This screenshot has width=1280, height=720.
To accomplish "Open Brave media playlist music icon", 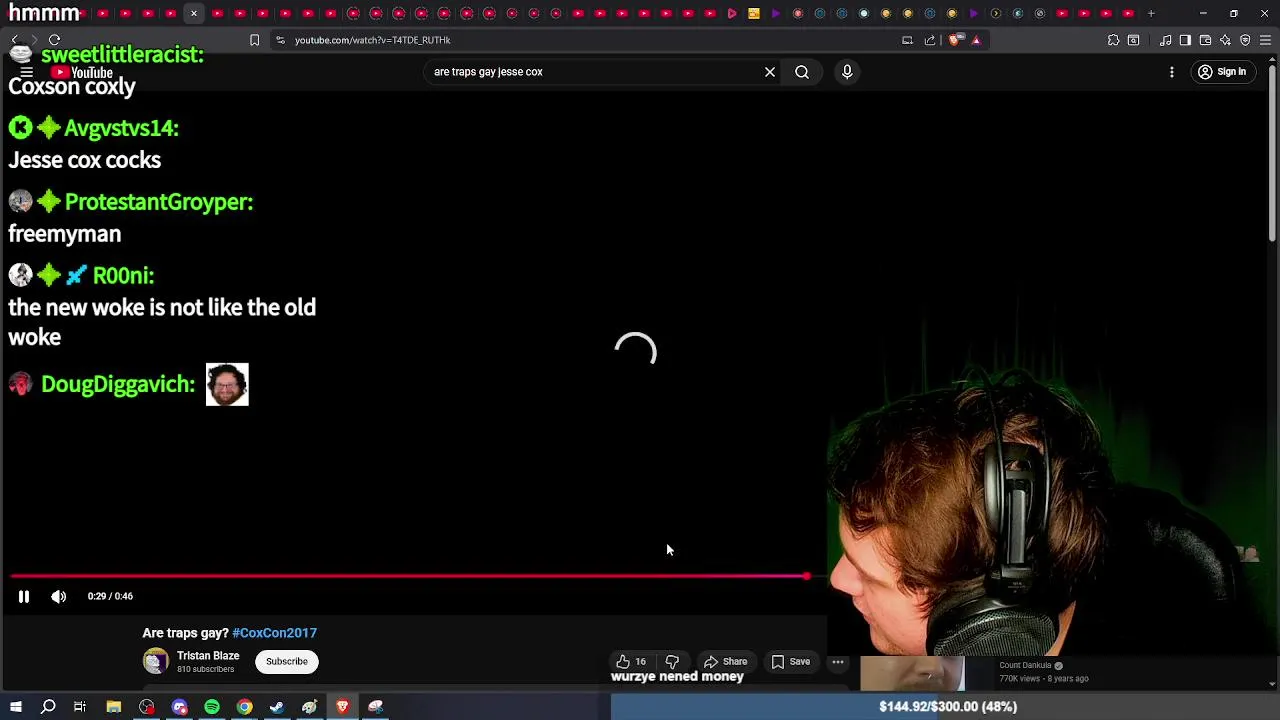I will click(1165, 40).
